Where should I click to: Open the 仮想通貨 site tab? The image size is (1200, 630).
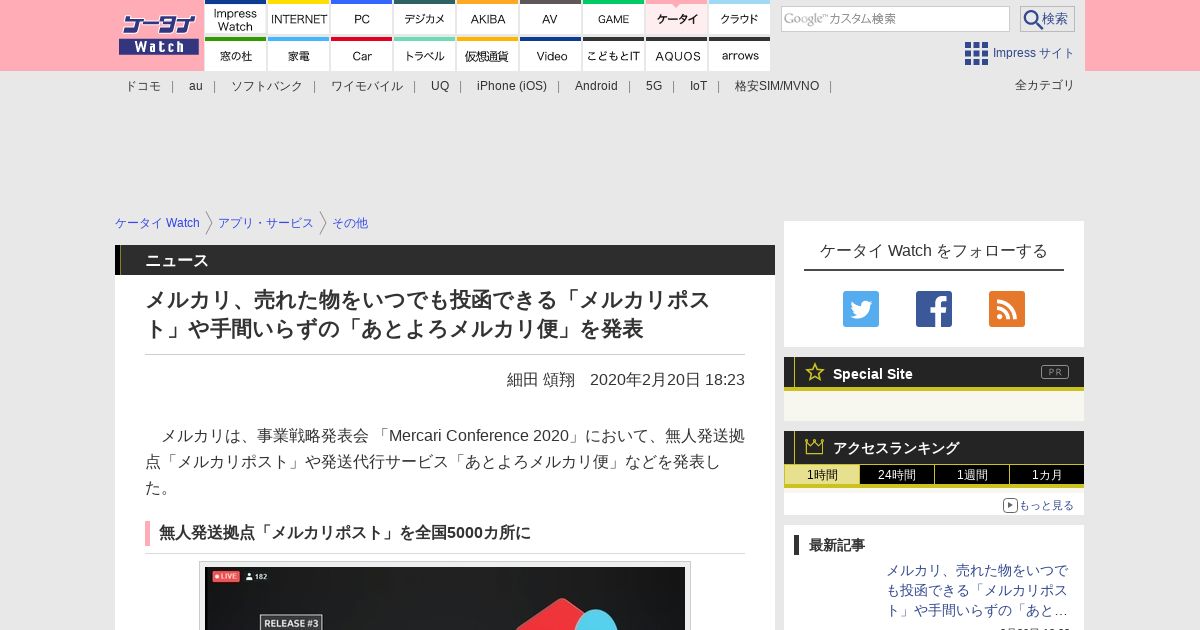[x=488, y=55]
